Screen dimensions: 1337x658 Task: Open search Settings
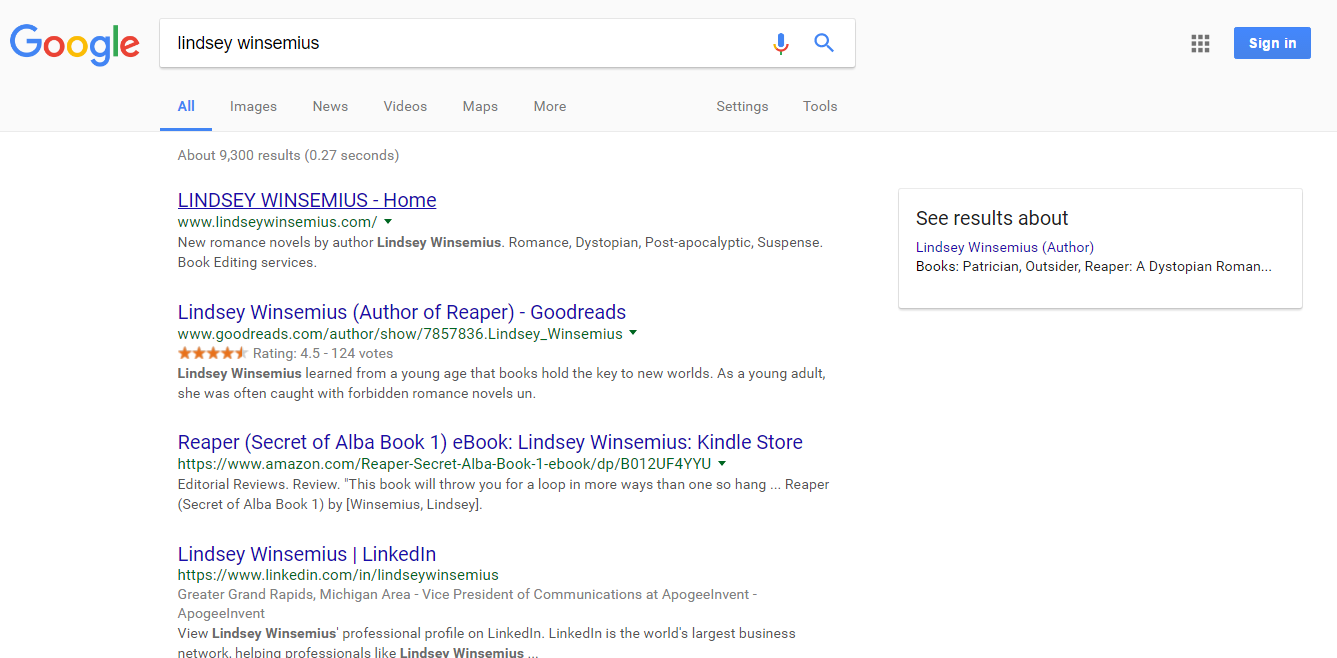point(742,106)
